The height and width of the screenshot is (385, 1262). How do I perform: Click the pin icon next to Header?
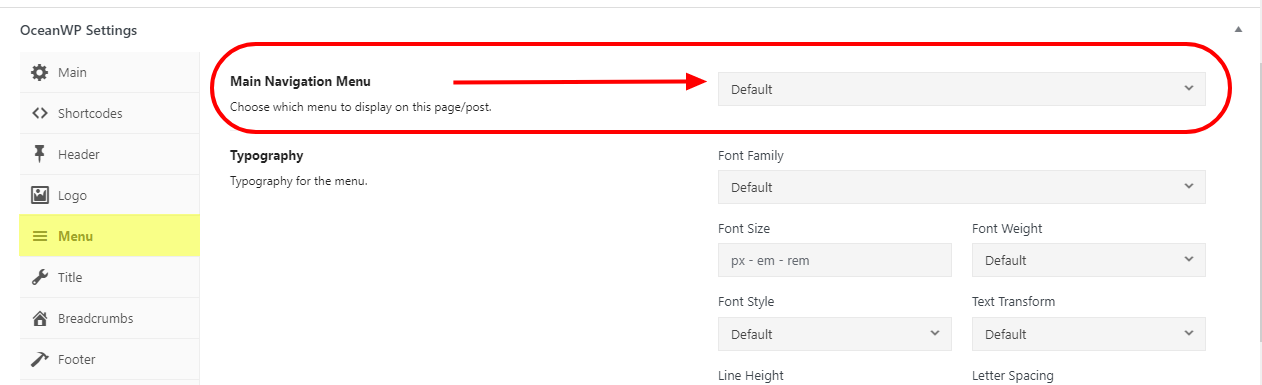click(x=40, y=155)
